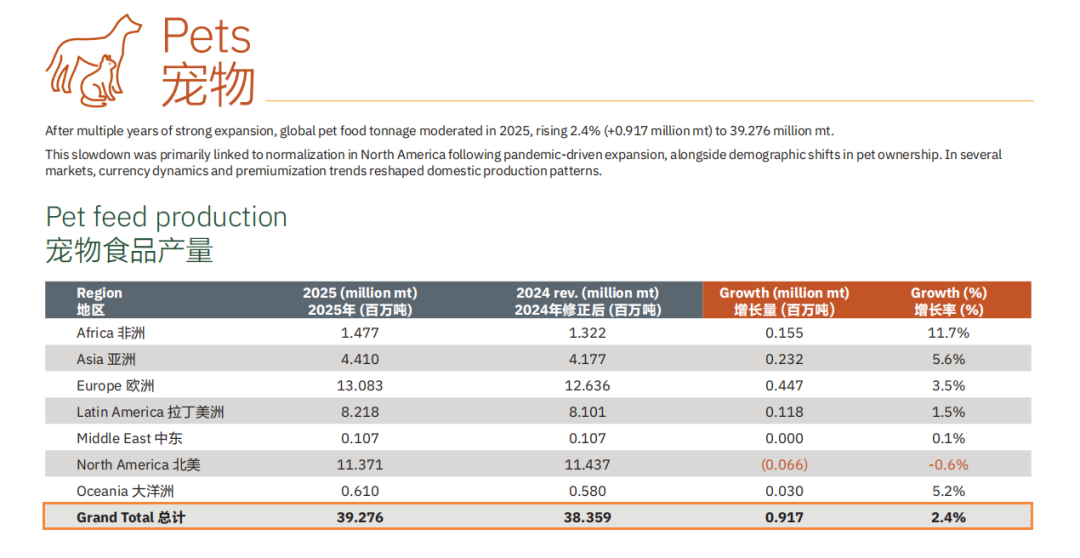Viewport: 1080px width, 558px height.
Task: Select the Africa growth rate "11.7%"
Action: click(948, 333)
